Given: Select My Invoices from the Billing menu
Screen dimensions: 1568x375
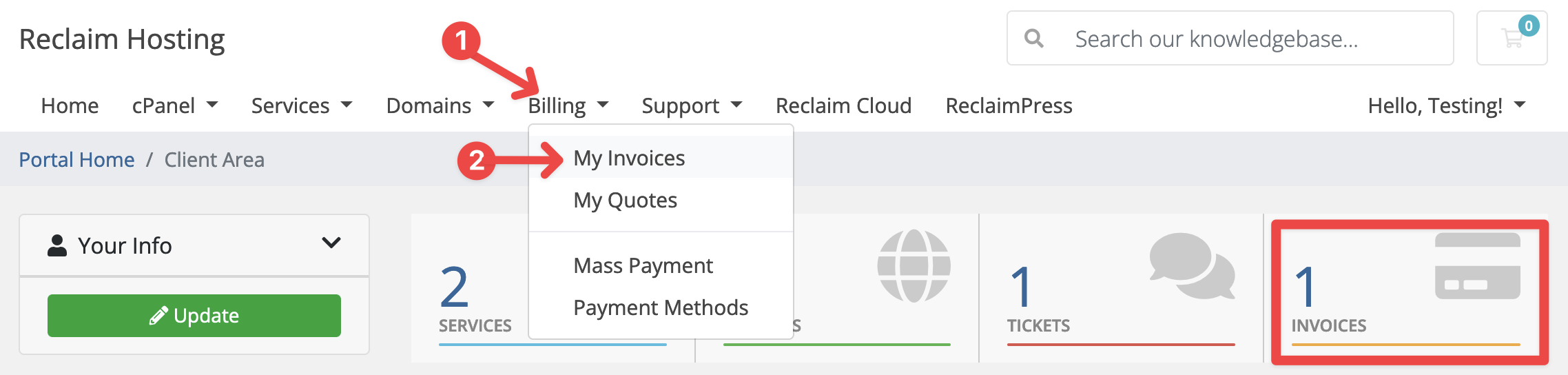Looking at the screenshot, I should pyautogui.click(x=661, y=158).
